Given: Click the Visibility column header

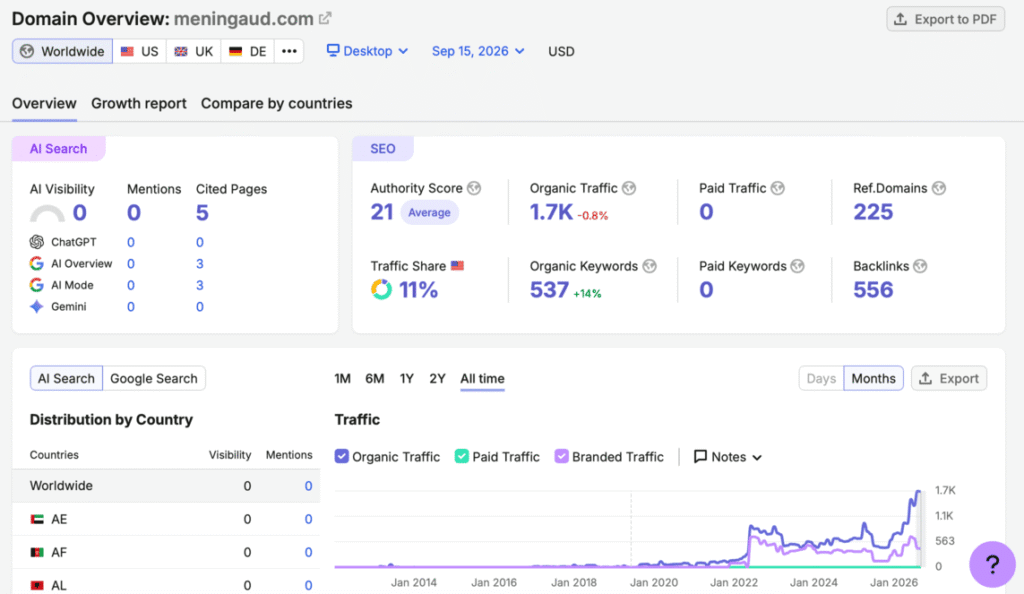Looking at the screenshot, I should [x=230, y=455].
